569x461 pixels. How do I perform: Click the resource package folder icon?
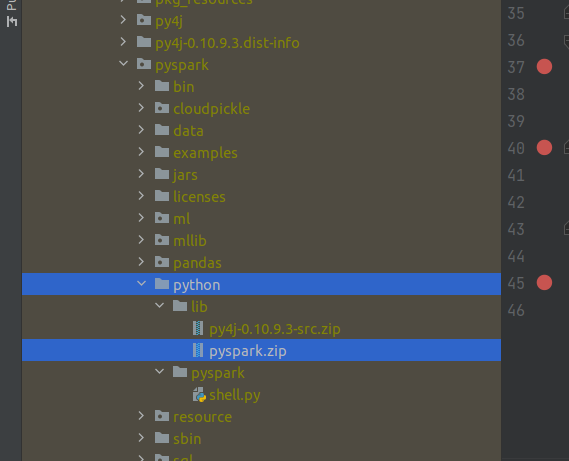pyautogui.click(x=162, y=416)
